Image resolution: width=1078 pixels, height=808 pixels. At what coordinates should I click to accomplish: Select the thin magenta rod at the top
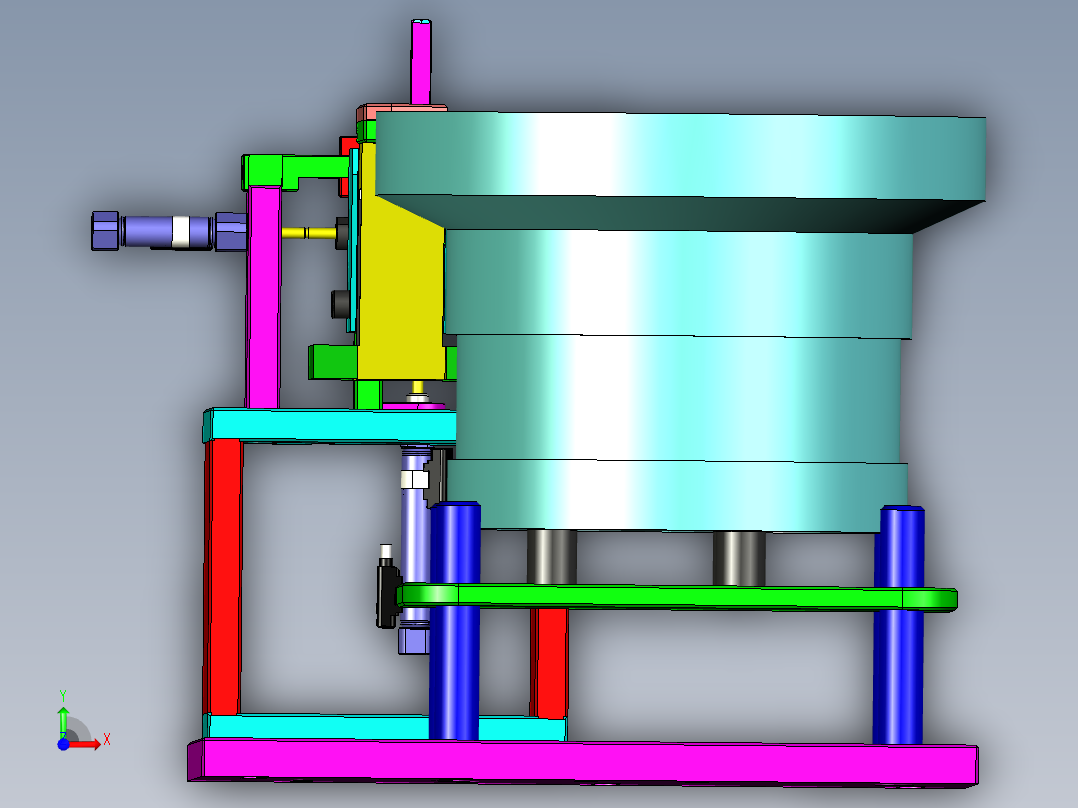click(x=421, y=62)
